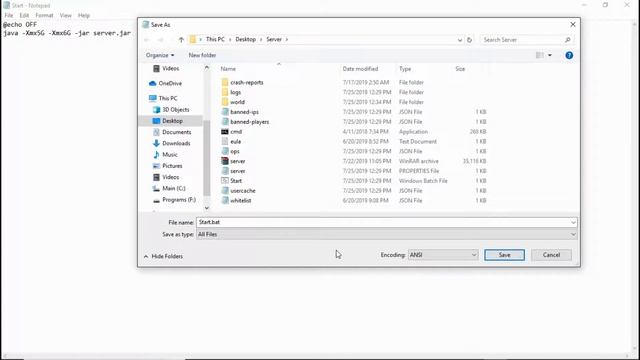Select Server in address path
This screenshot has width=640, height=360.
pos(274,39)
